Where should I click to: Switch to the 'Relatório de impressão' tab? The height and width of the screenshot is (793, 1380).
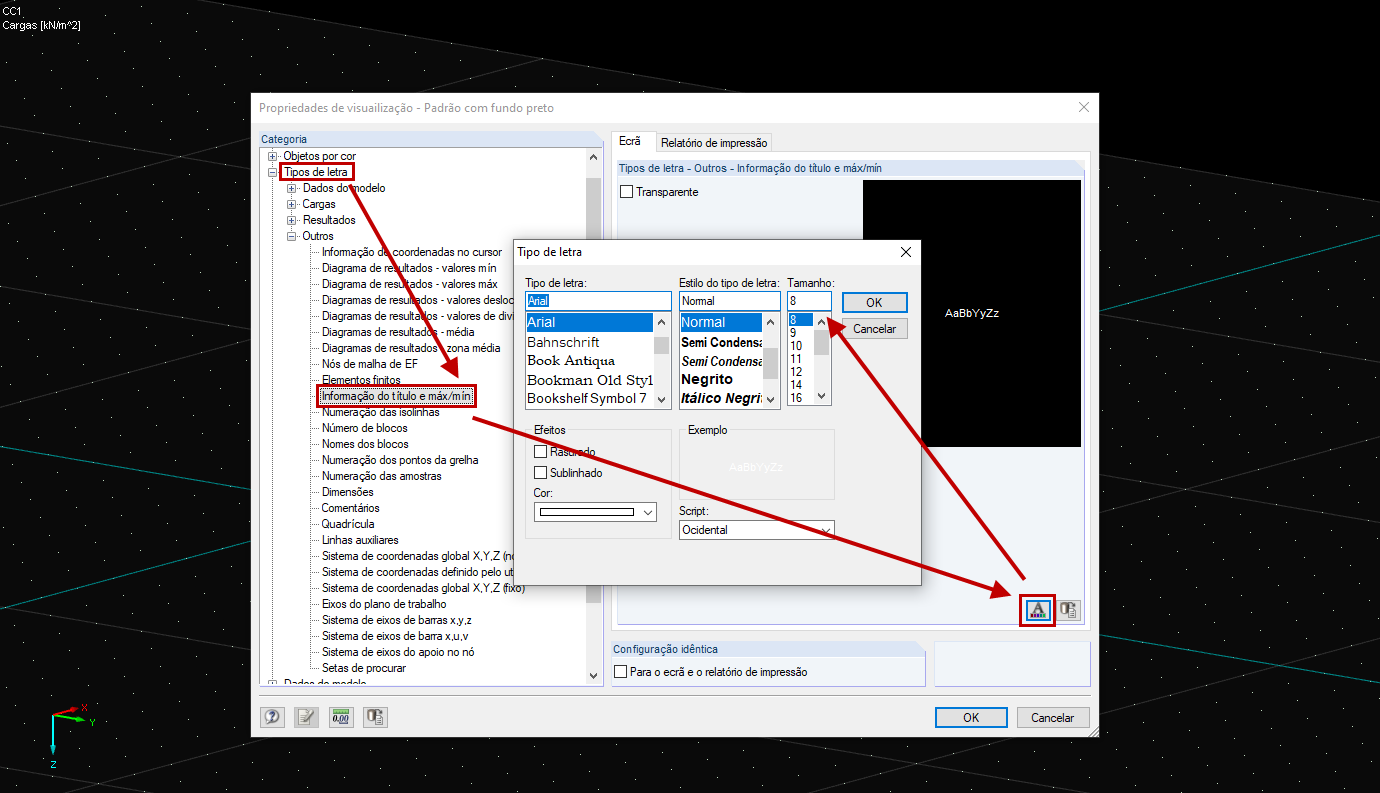click(714, 141)
